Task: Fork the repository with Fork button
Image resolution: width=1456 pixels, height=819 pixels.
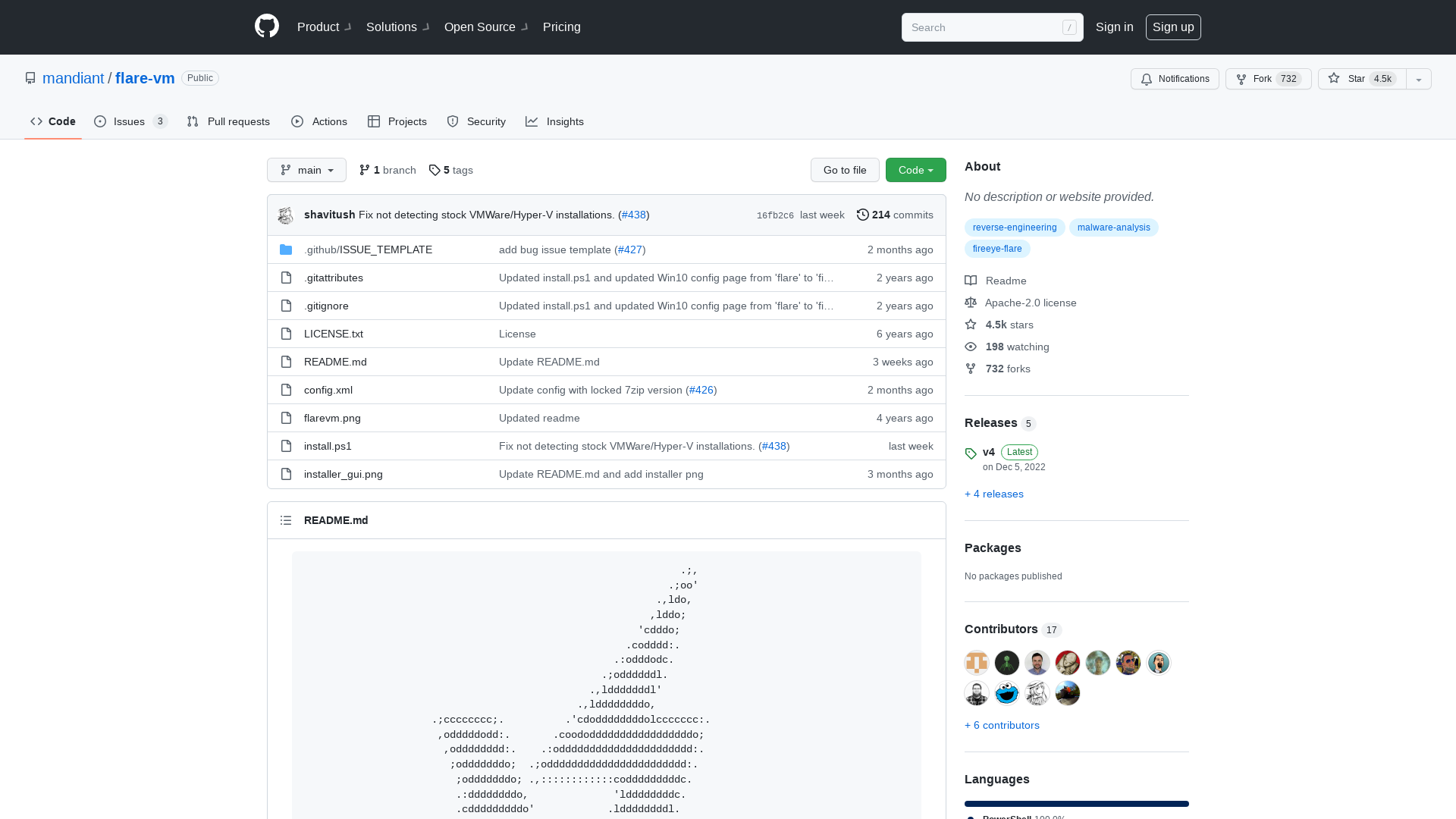Action: tap(1268, 79)
